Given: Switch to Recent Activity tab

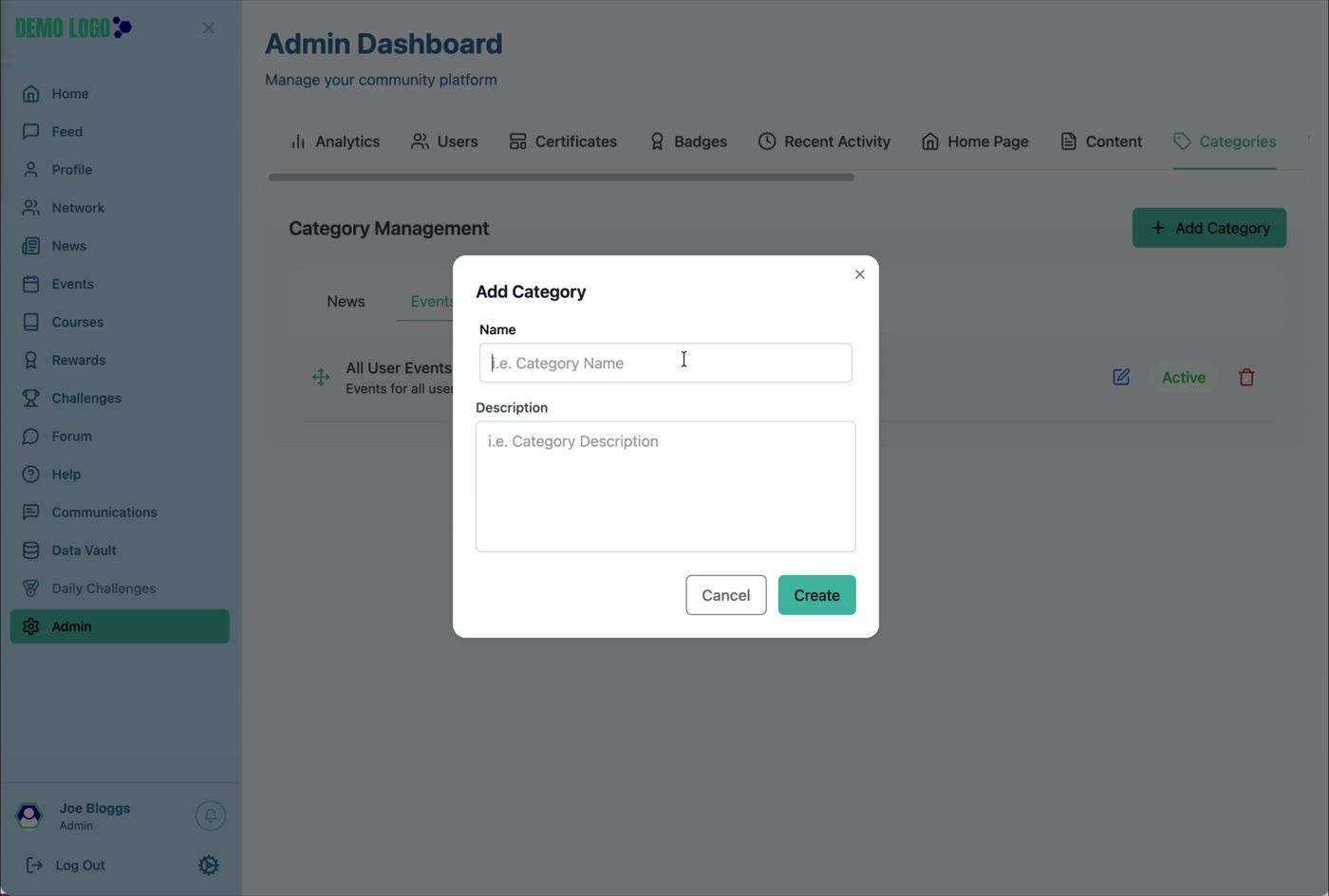Looking at the screenshot, I should (824, 141).
